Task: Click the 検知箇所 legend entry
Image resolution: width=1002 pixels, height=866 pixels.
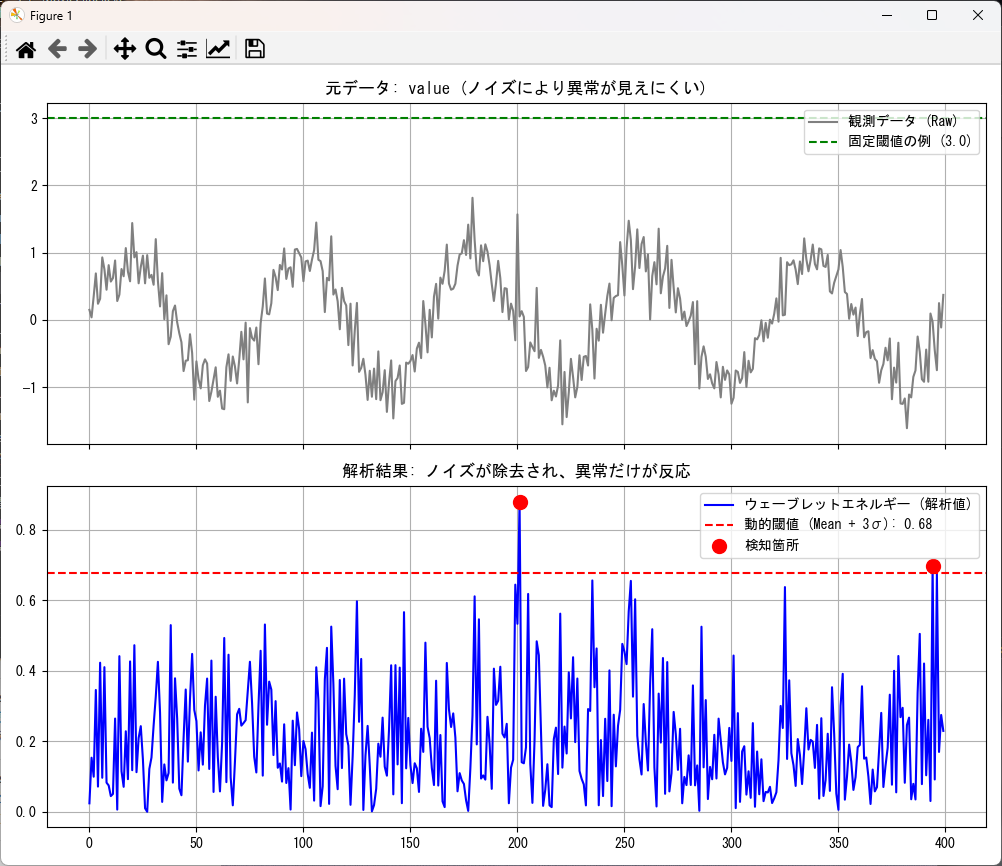Action: point(771,545)
